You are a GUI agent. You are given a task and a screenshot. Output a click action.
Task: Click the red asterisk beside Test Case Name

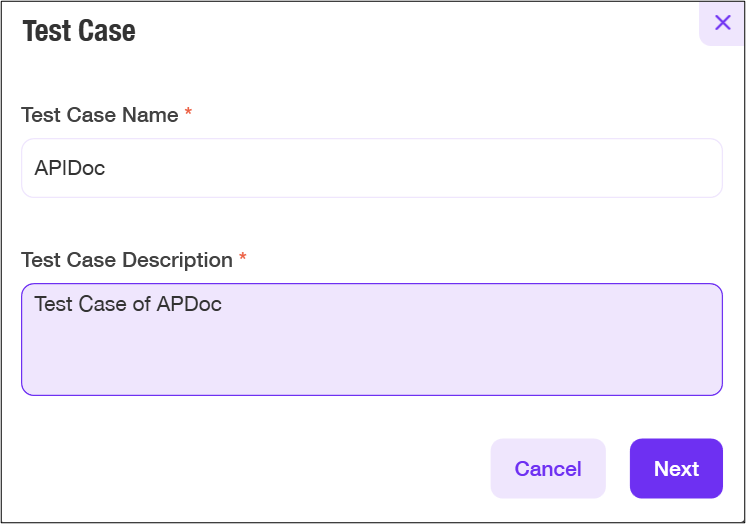[x=188, y=114]
